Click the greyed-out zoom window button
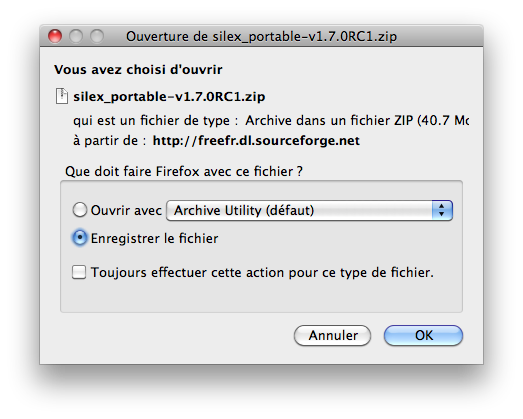 coord(97,36)
